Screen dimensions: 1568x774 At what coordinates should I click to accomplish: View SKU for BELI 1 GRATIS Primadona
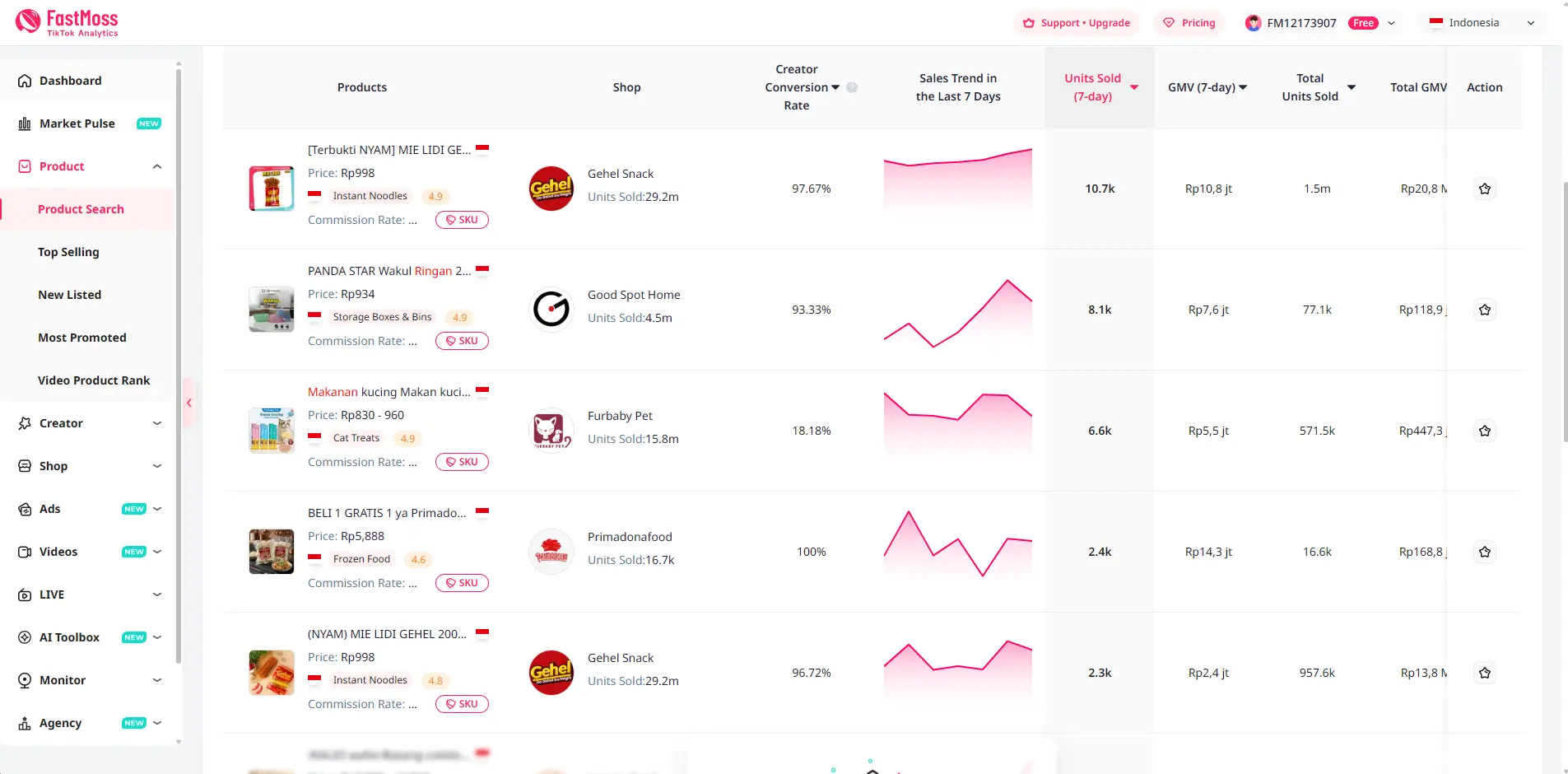pos(462,583)
